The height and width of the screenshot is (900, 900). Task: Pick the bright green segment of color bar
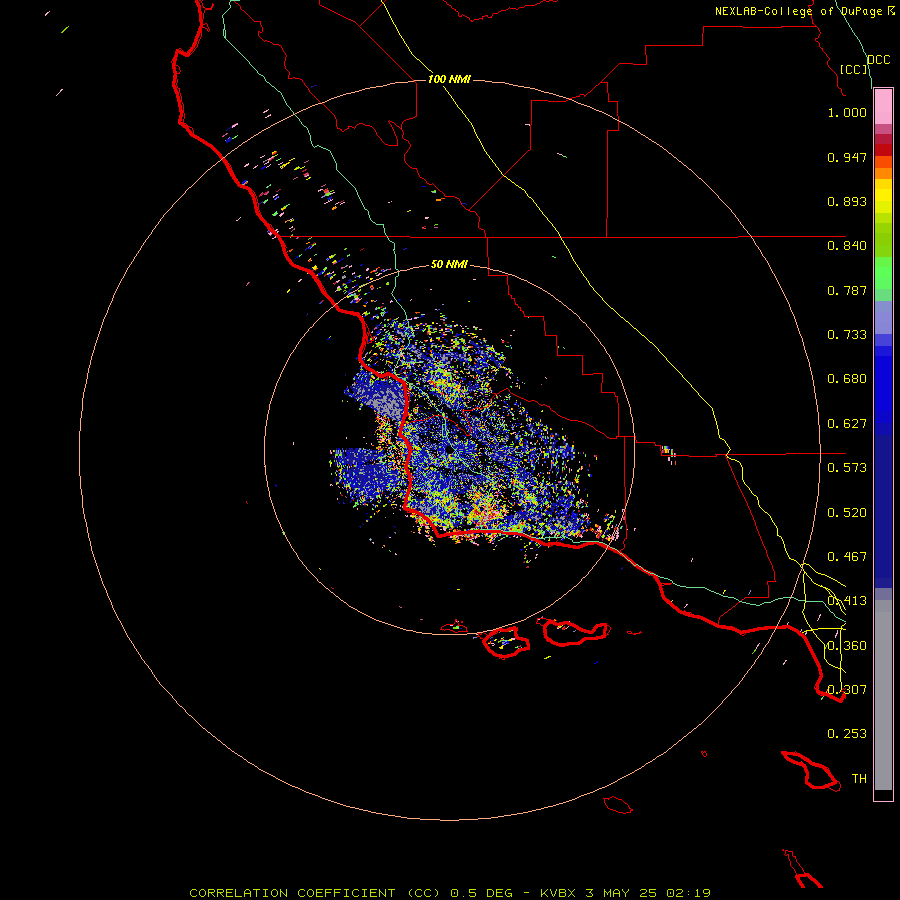click(883, 273)
